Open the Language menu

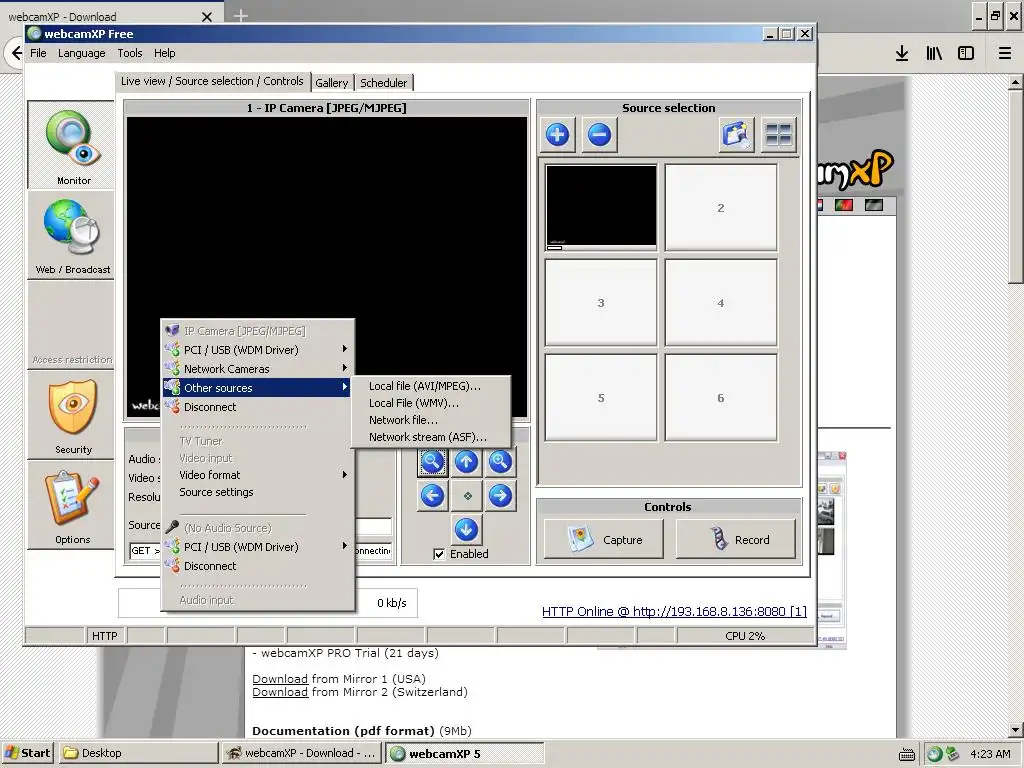click(x=82, y=53)
